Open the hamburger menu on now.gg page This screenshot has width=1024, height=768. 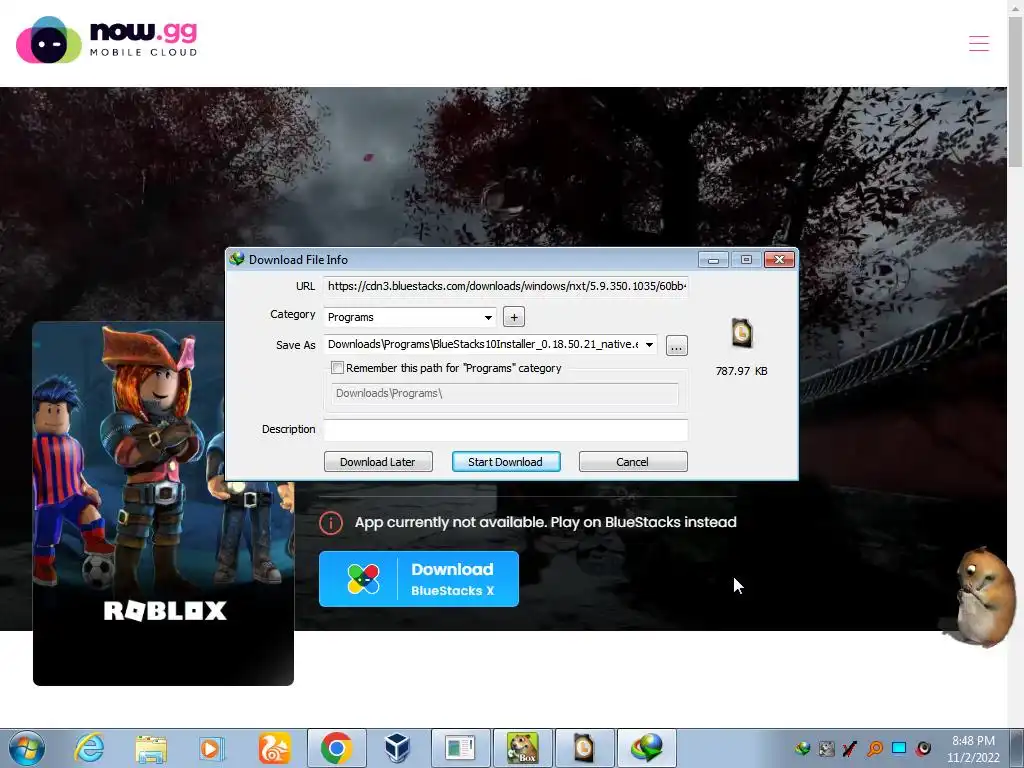978,43
